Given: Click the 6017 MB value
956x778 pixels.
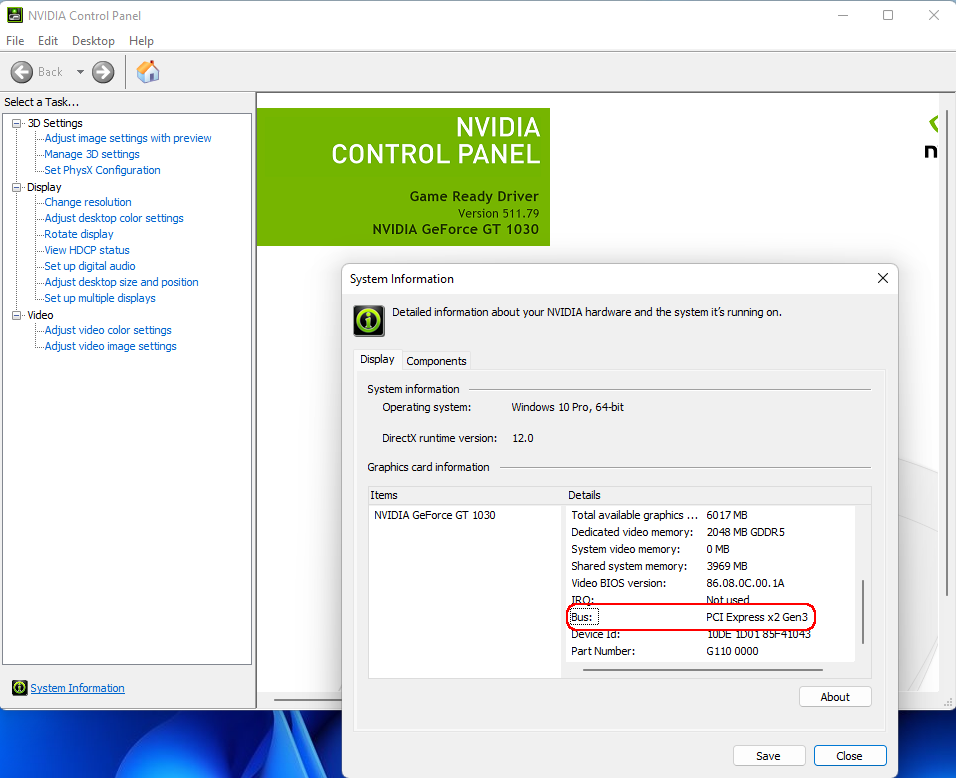Looking at the screenshot, I should point(727,515).
